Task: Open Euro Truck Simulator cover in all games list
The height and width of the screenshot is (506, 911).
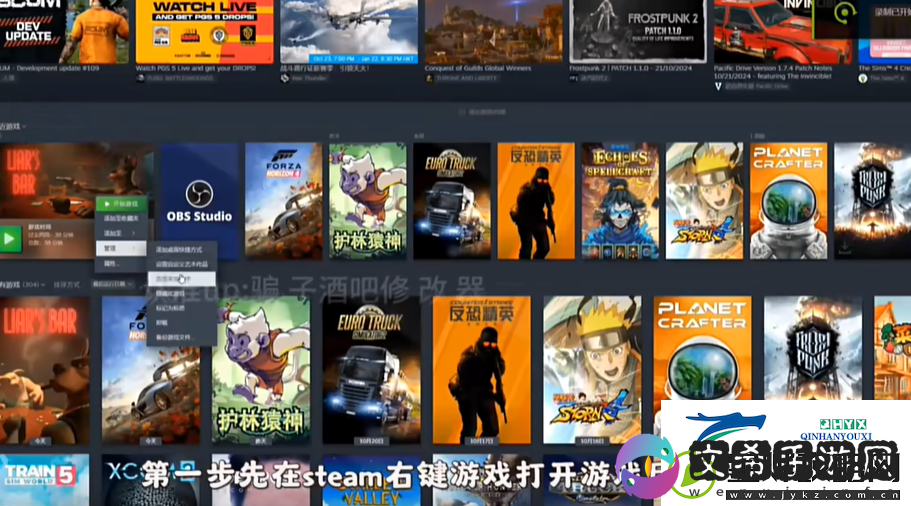Action: click(x=371, y=371)
